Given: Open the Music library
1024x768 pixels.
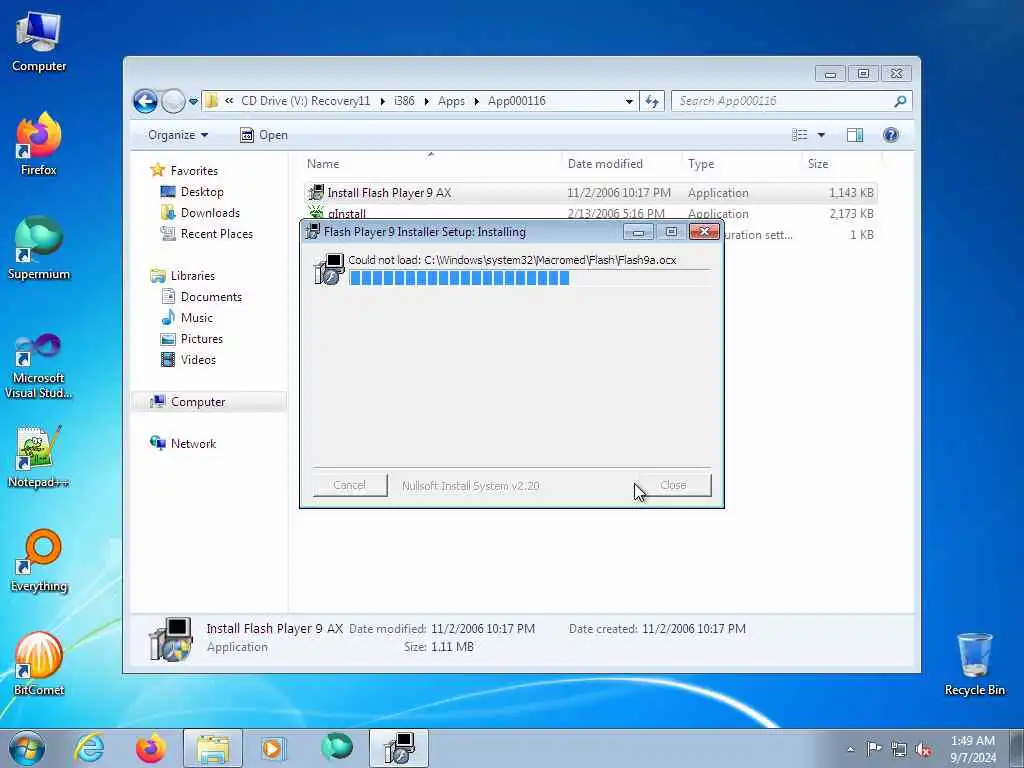Looking at the screenshot, I should (197, 317).
